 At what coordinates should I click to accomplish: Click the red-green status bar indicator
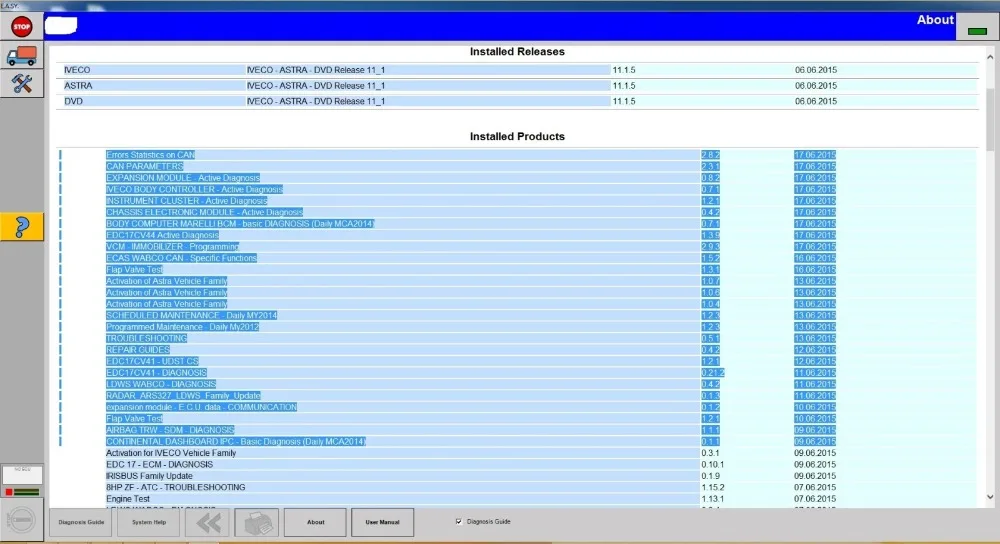tap(22, 492)
